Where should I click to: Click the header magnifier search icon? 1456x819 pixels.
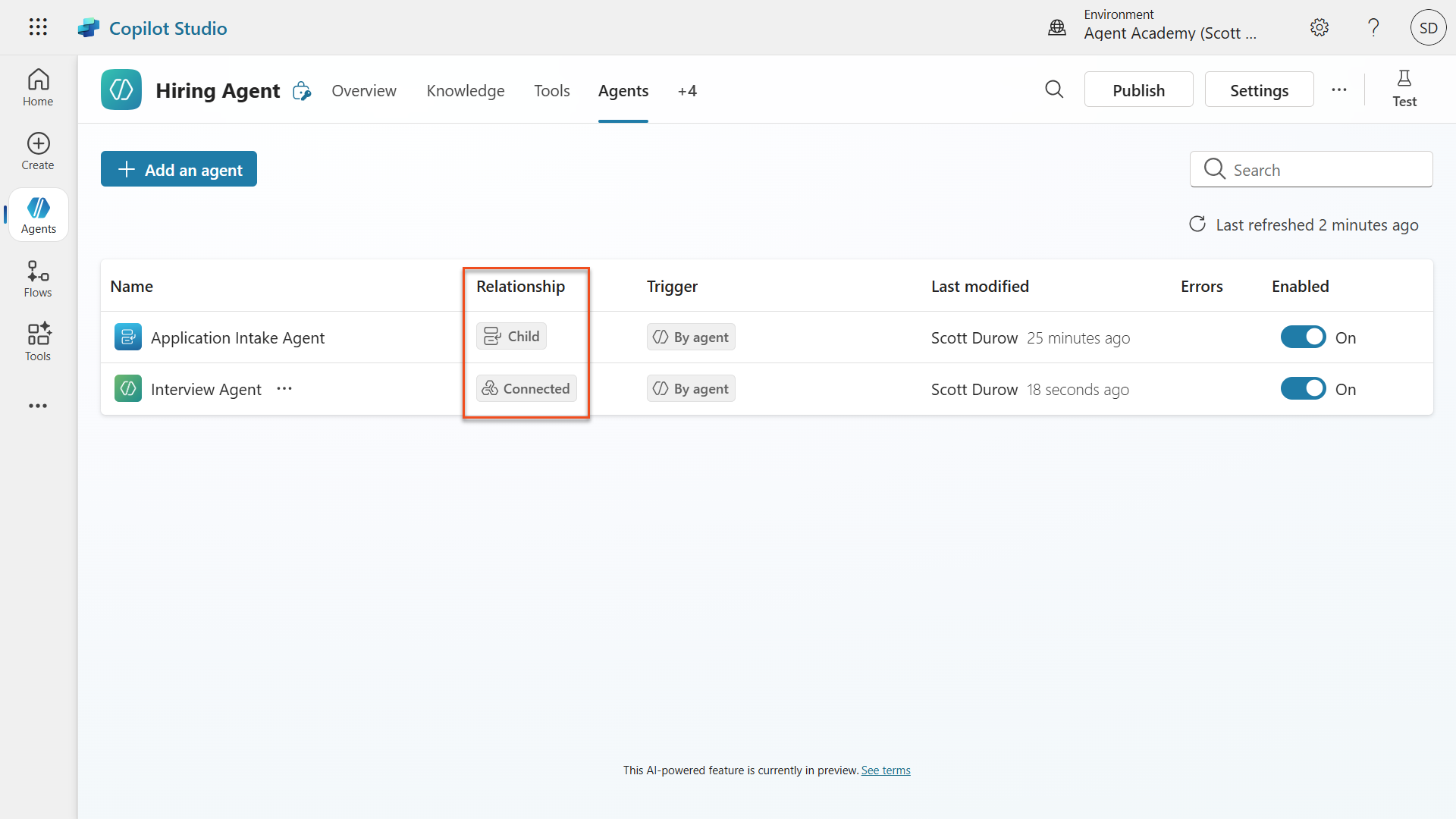coord(1054,89)
